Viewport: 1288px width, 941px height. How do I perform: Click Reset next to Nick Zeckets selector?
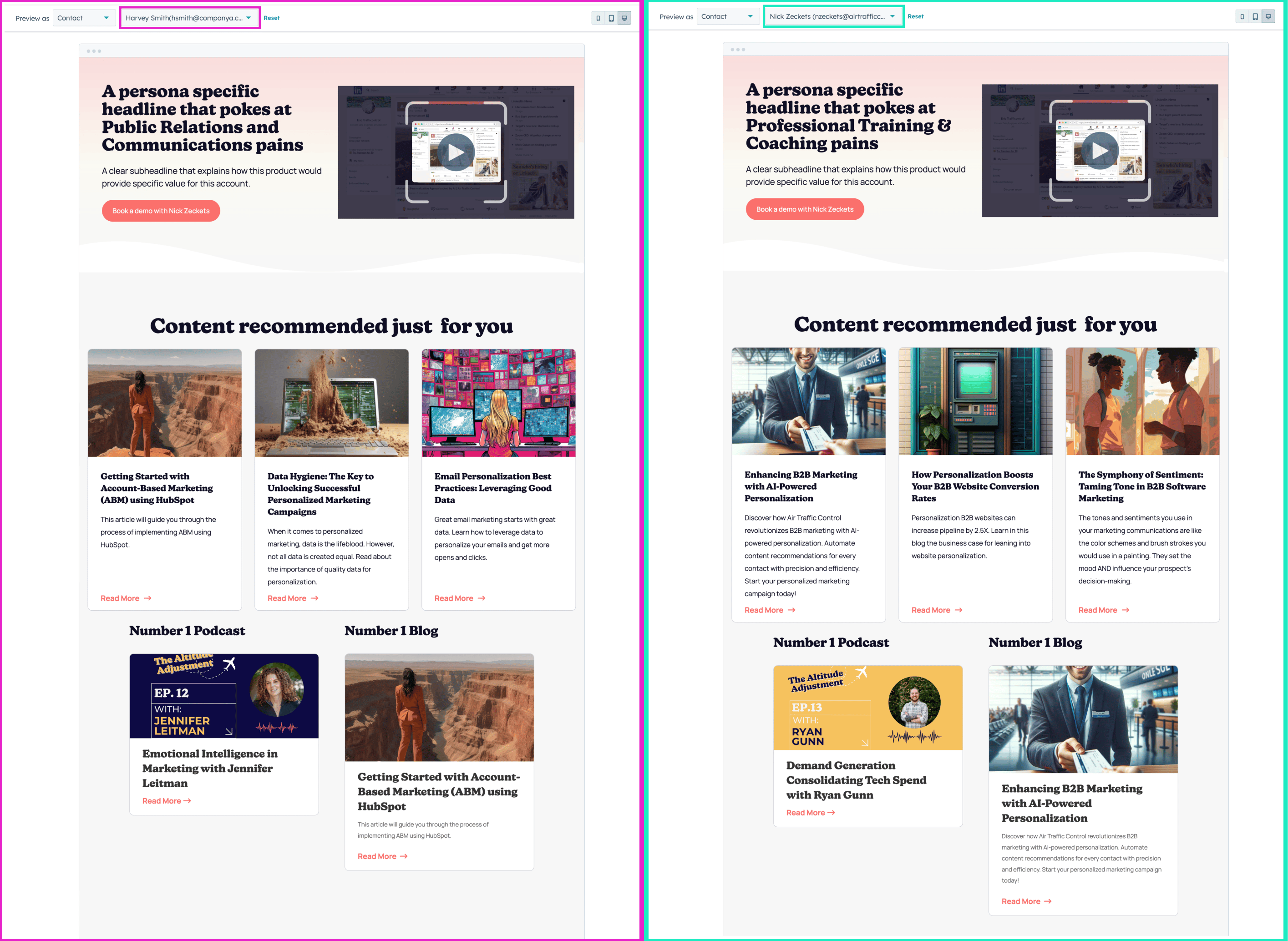tap(915, 16)
